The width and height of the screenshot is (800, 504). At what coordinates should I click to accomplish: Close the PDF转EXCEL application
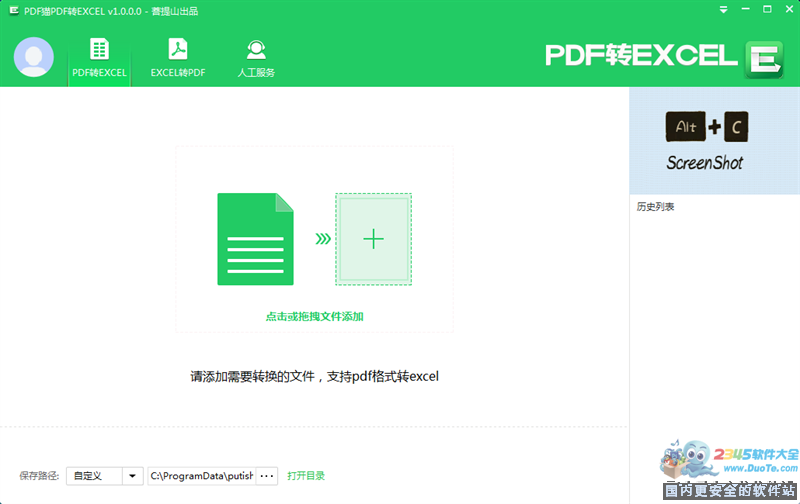[789, 9]
